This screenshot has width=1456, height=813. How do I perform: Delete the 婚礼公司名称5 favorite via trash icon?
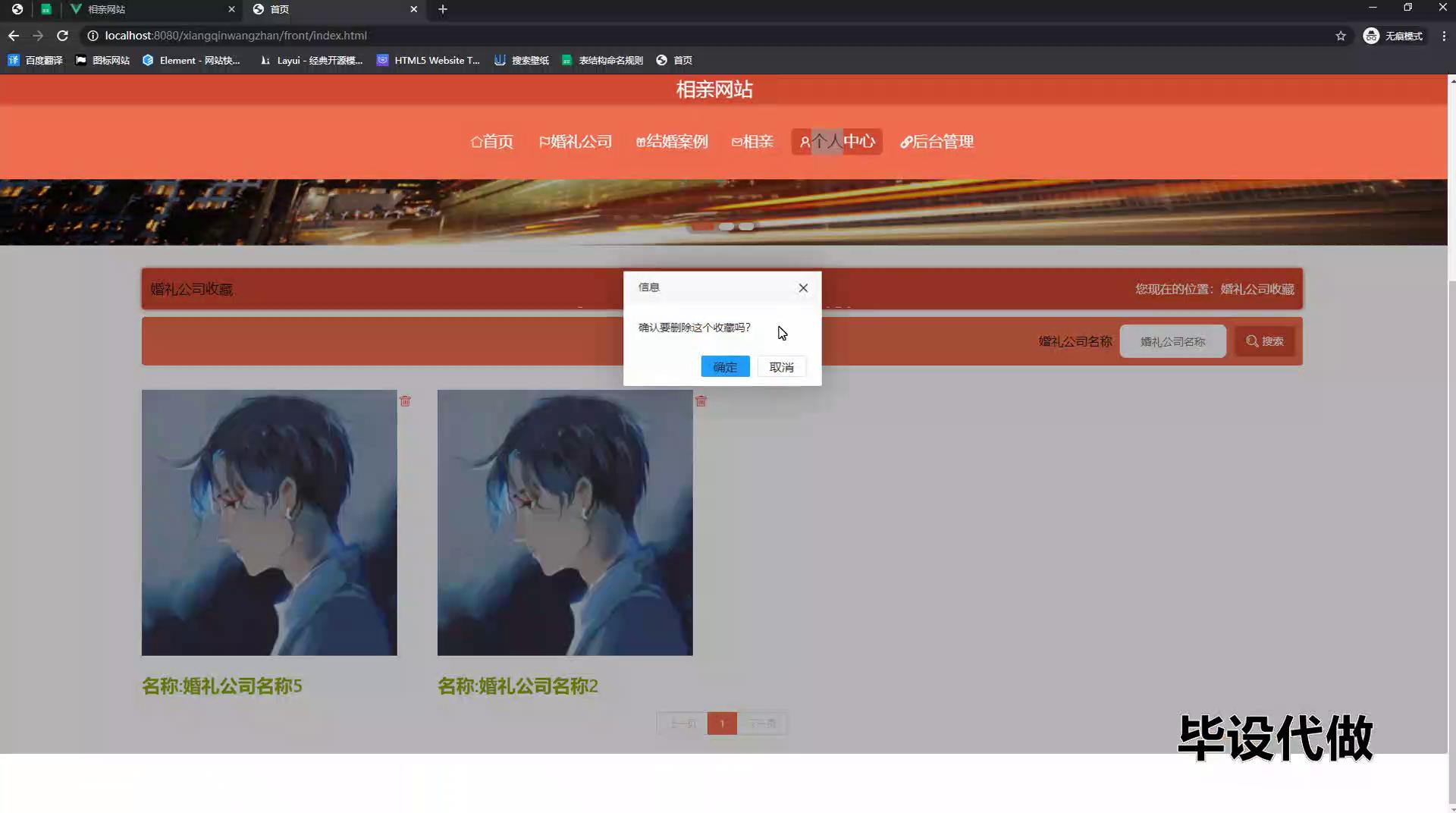tap(405, 401)
